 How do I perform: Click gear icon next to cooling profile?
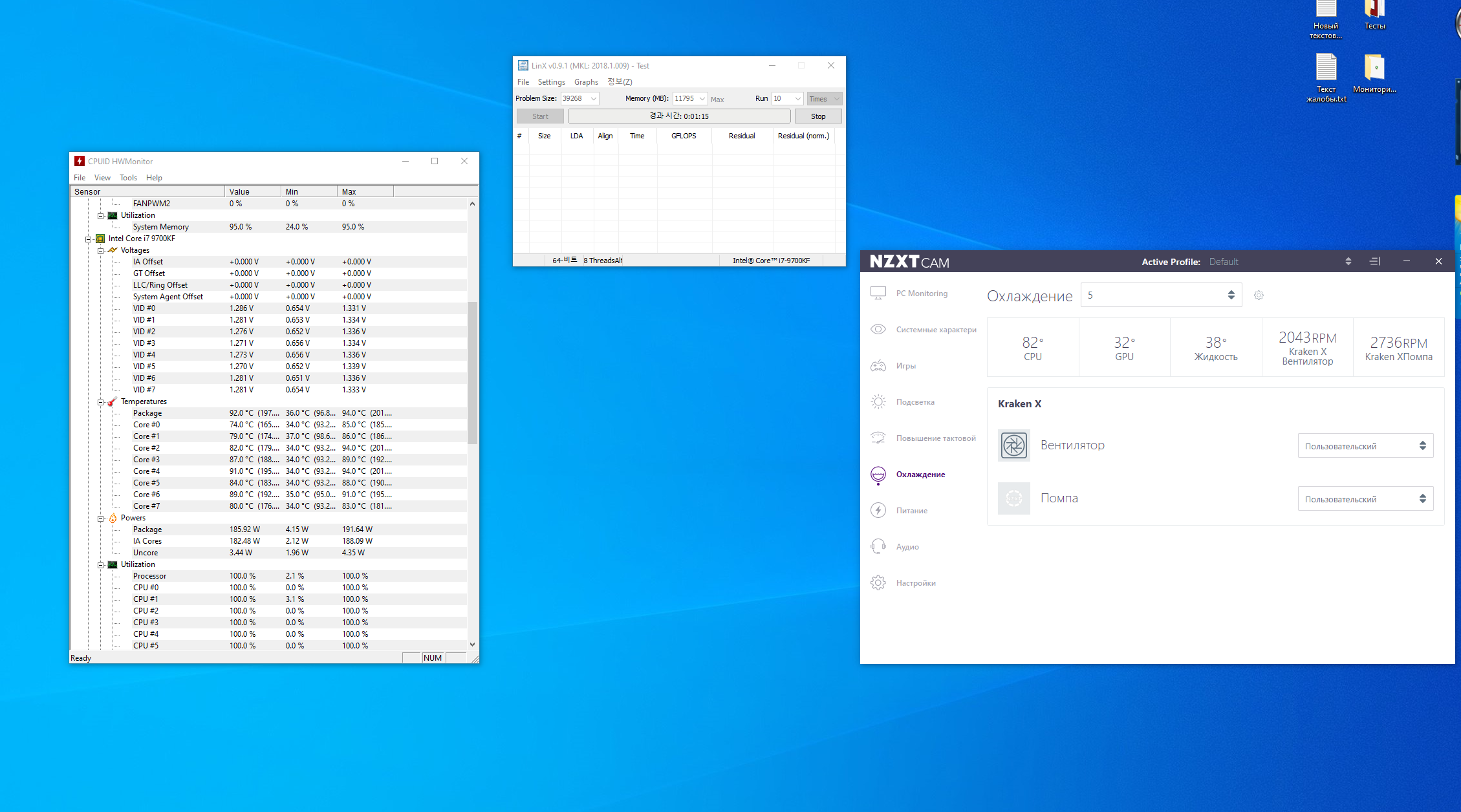tap(1259, 295)
